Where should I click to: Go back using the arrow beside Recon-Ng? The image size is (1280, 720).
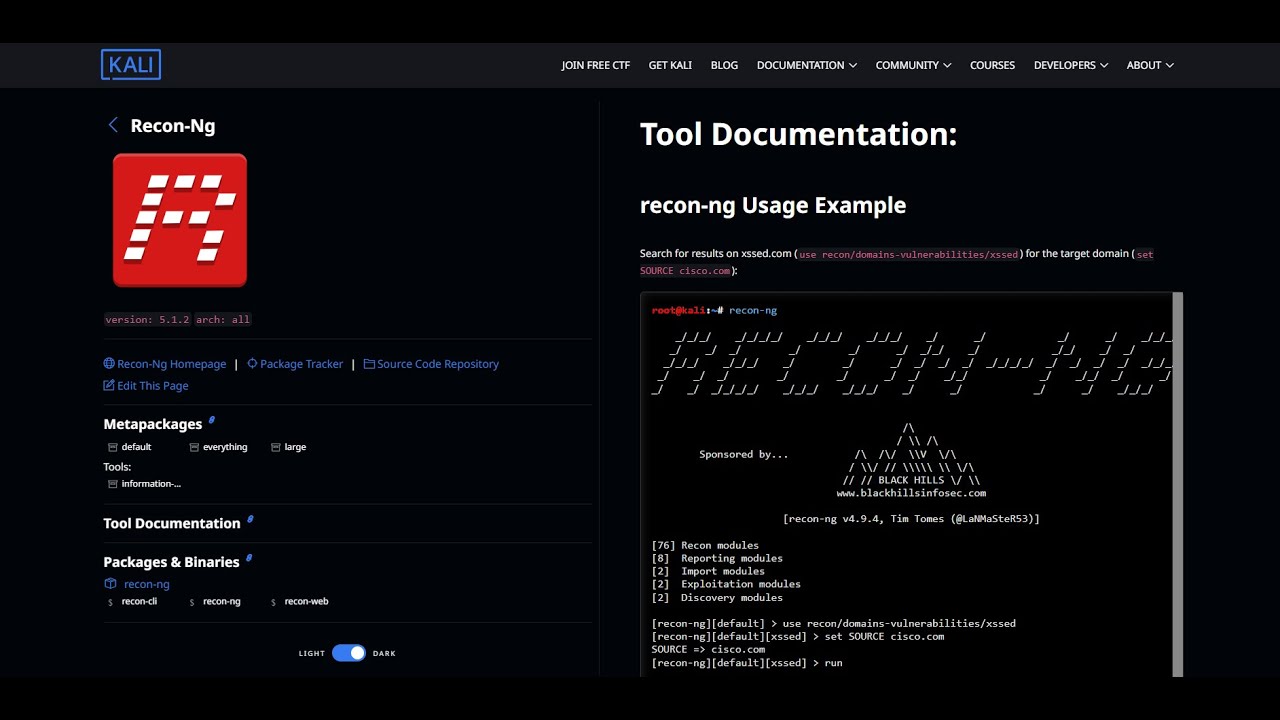click(113, 125)
